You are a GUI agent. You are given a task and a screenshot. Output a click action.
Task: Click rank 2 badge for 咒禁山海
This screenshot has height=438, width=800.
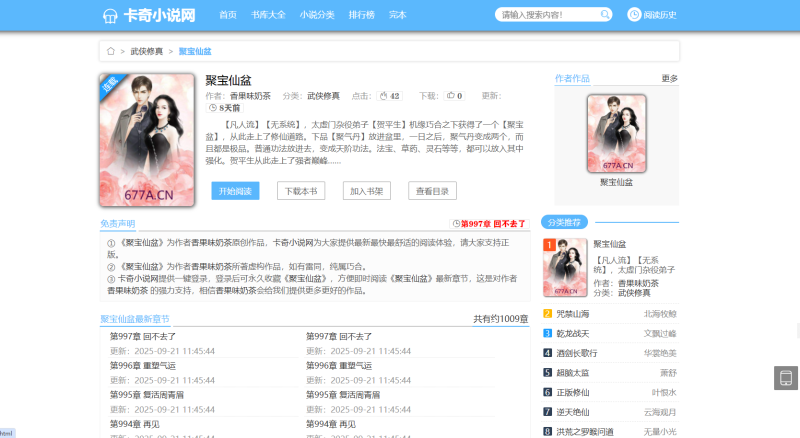coord(547,313)
